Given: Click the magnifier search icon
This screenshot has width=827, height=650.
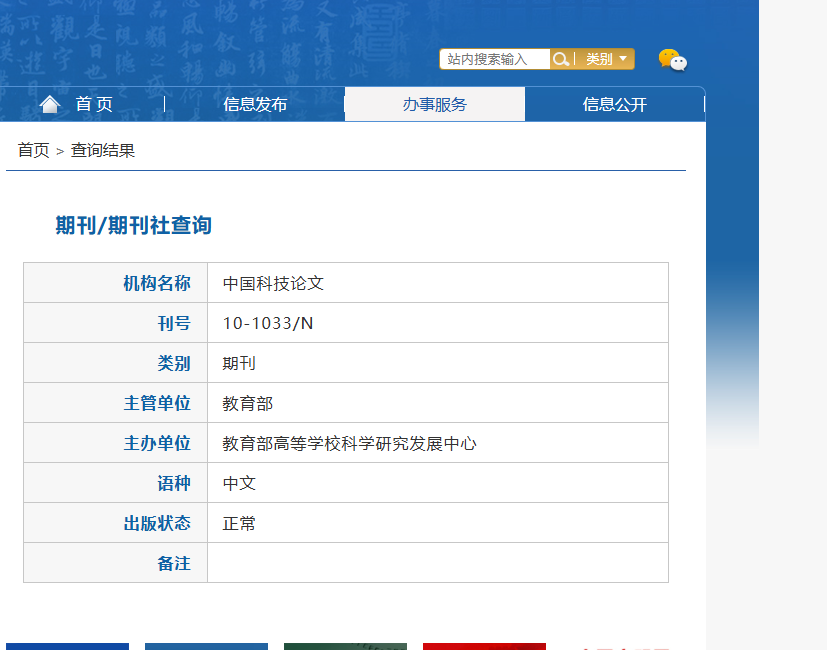Looking at the screenshot, I should pos(561,59).
